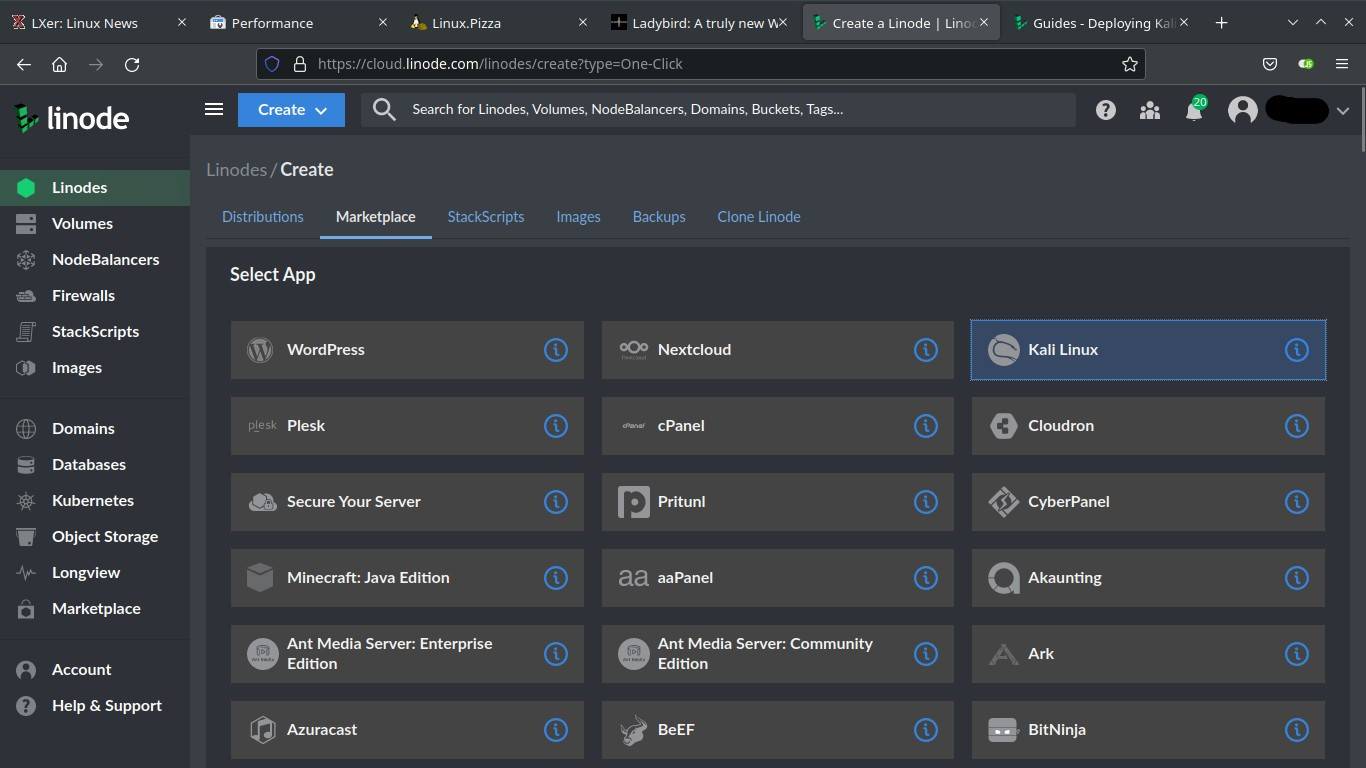The image size is (1366, 768).
Task: Switch to Distributions tab
Action: click(x=263, y=217)
